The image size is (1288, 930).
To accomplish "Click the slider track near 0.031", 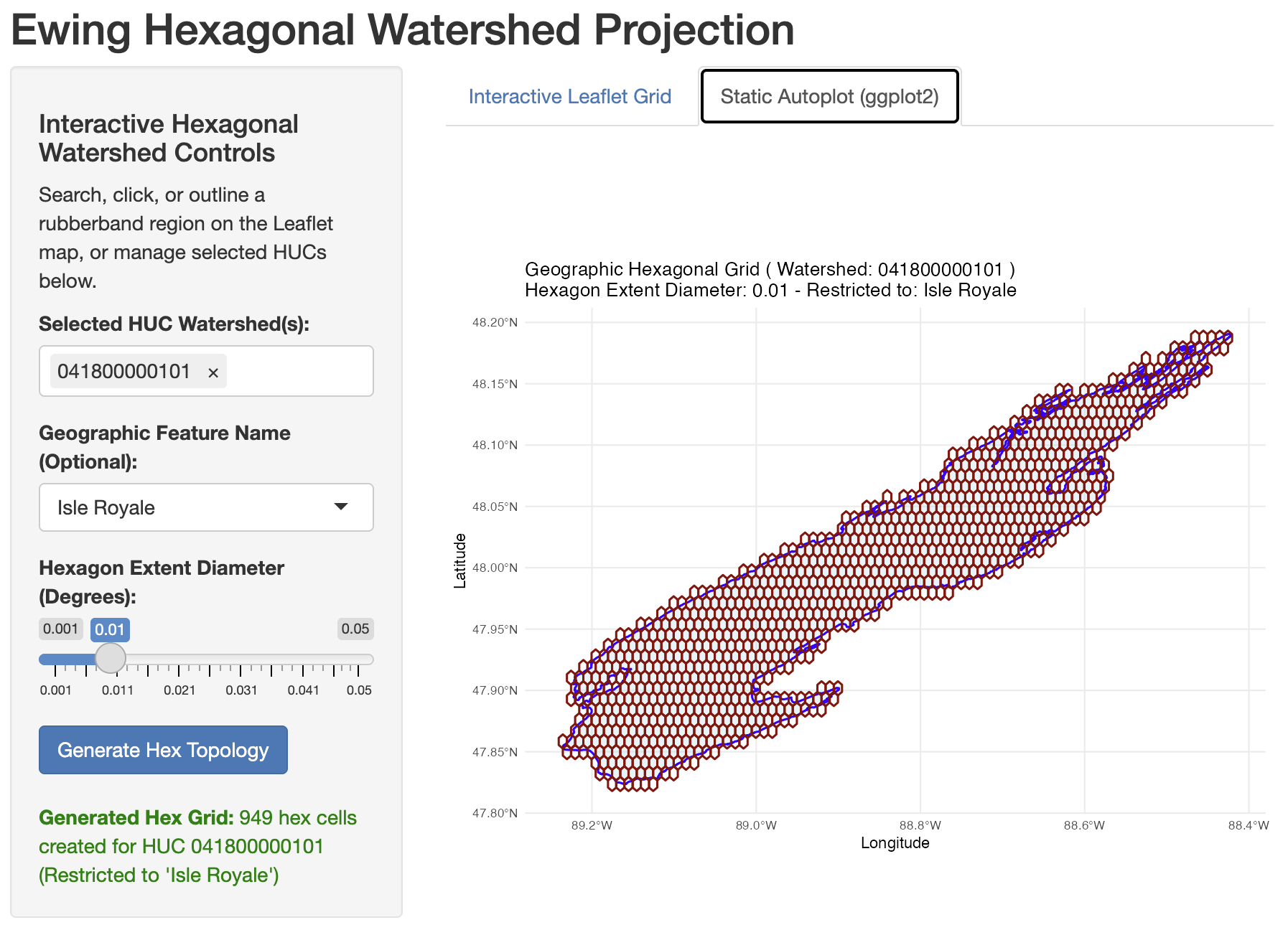I will tap(241, 659).
